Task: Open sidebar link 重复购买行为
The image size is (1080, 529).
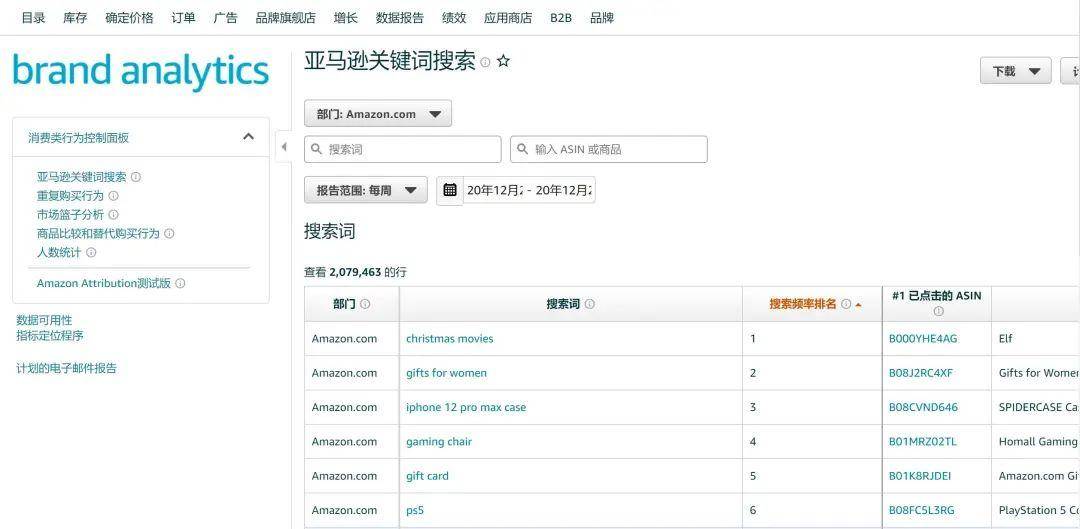Action: tap(70, 196)
